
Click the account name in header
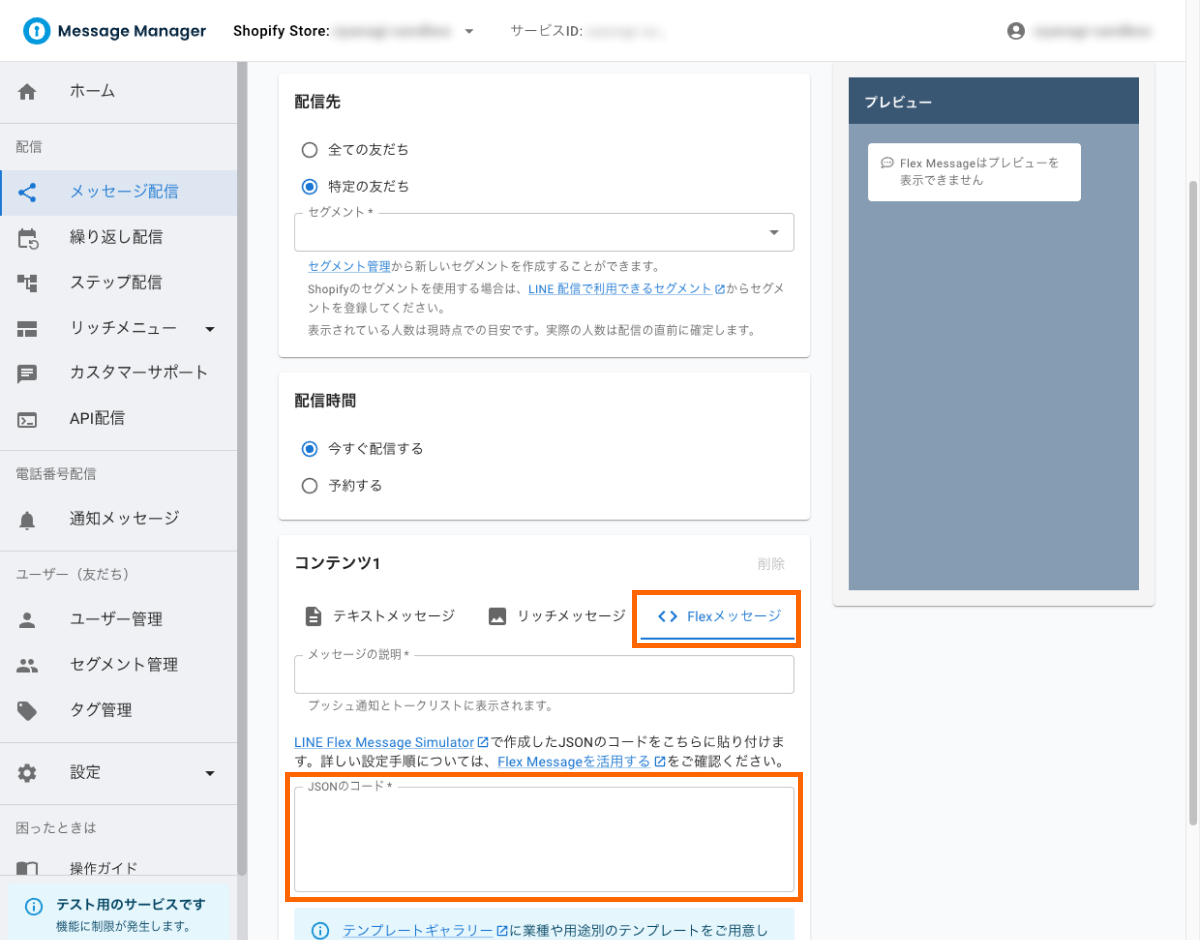click(x=1094, y=31)
